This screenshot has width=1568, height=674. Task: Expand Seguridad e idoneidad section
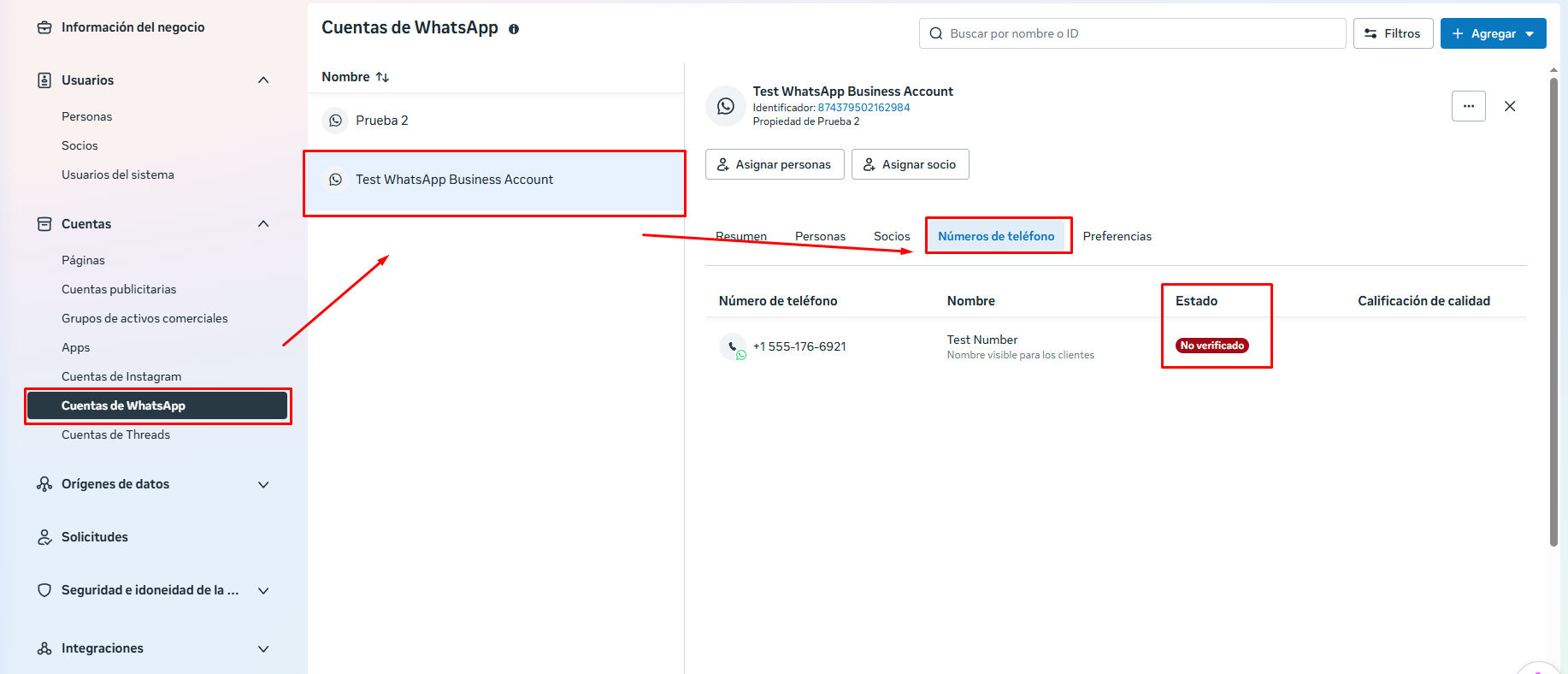click(263, 590)
